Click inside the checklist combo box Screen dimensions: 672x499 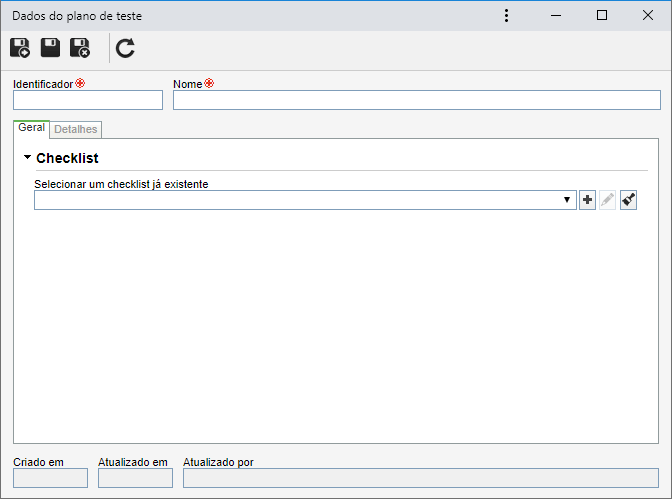tap(305, 200)
